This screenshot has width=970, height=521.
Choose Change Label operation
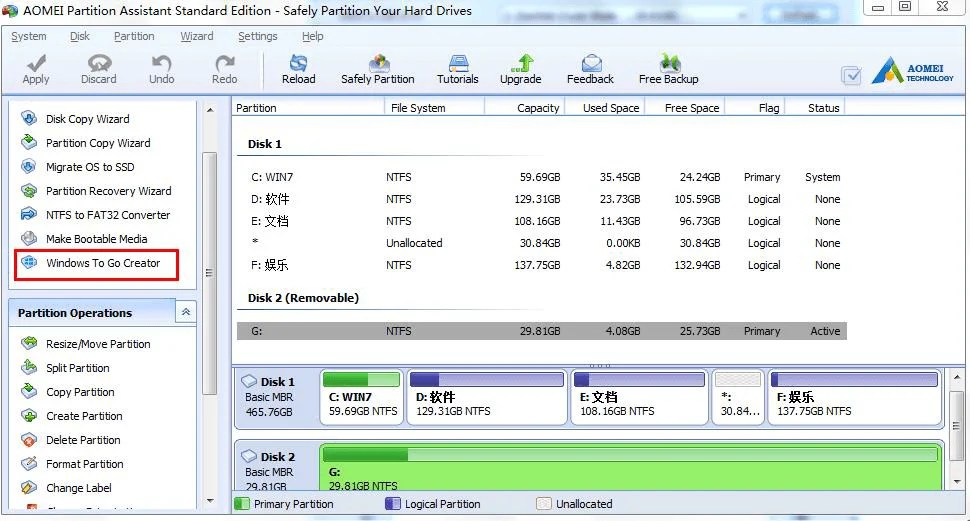[79, 488]
